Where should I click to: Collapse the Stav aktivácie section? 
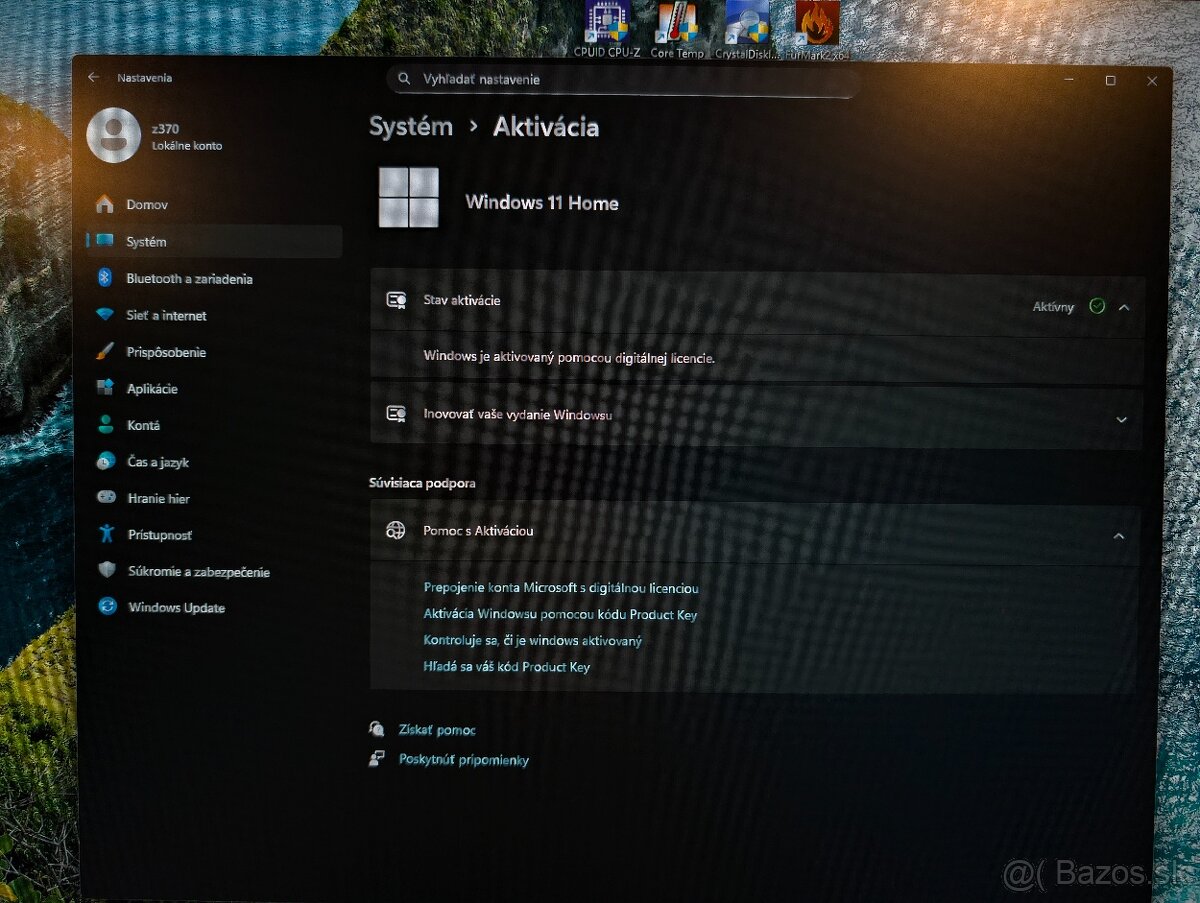1122,307
